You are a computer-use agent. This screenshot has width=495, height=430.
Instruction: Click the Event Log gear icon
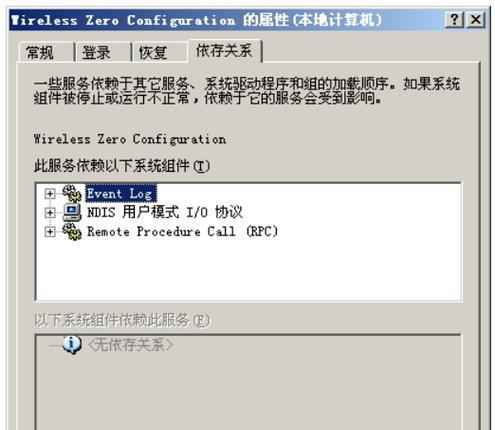[x=72, y=193]
